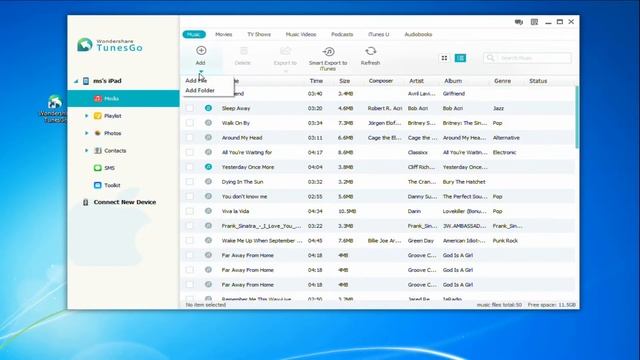Expand the Playlist tree arrow
This screenshot has height=360, width=640.
click(86, 116)
